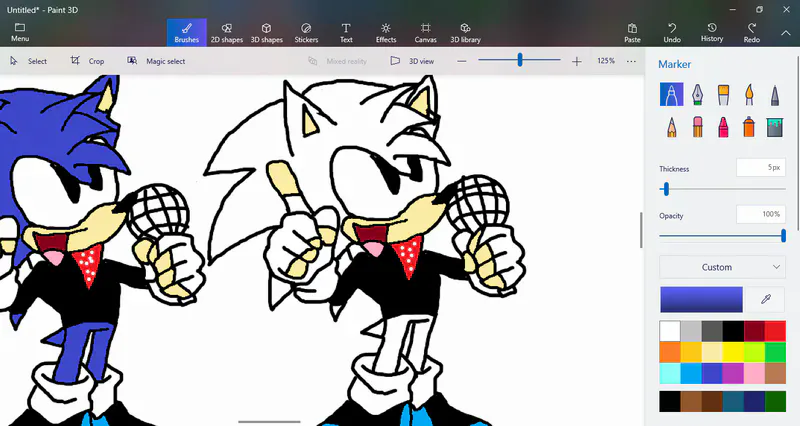800x426 pixels.
Task: Open the Effects tab
Action: point(386,33)
